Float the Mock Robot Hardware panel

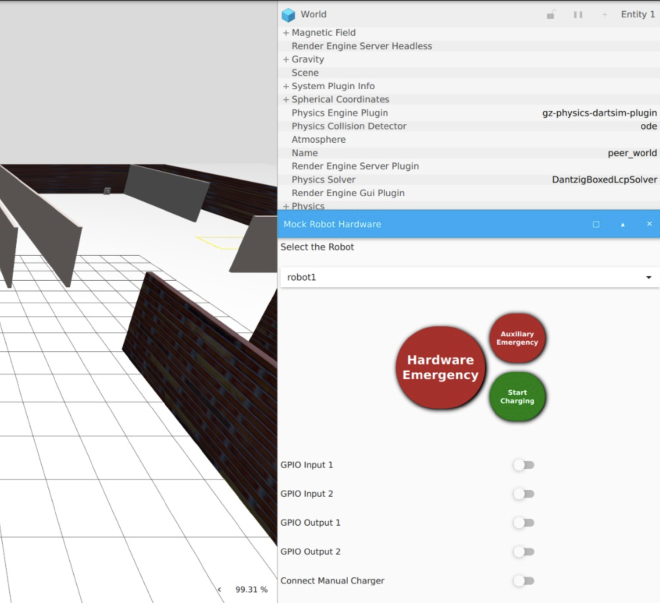[x=596, y=224]
